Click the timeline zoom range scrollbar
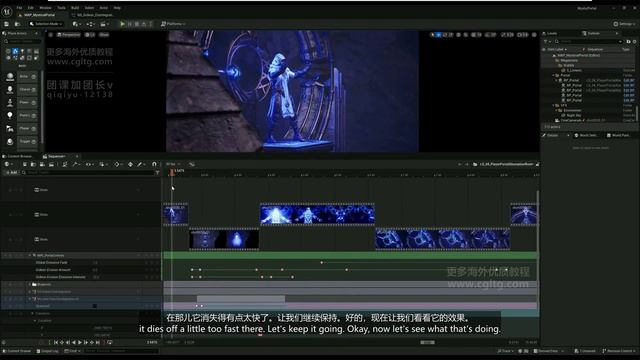 coord(427,342)
